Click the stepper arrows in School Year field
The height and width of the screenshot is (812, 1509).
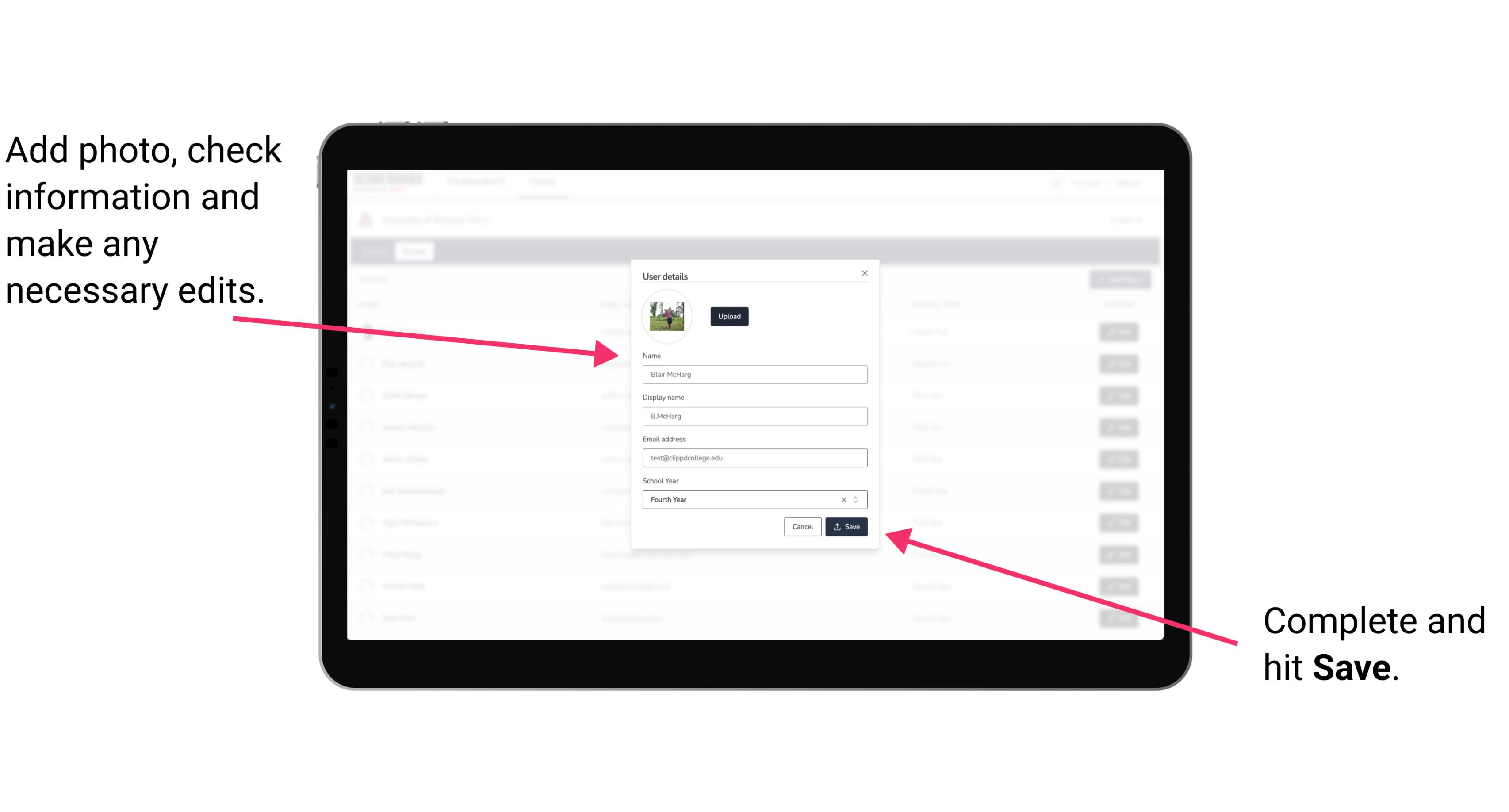(857, 499)
